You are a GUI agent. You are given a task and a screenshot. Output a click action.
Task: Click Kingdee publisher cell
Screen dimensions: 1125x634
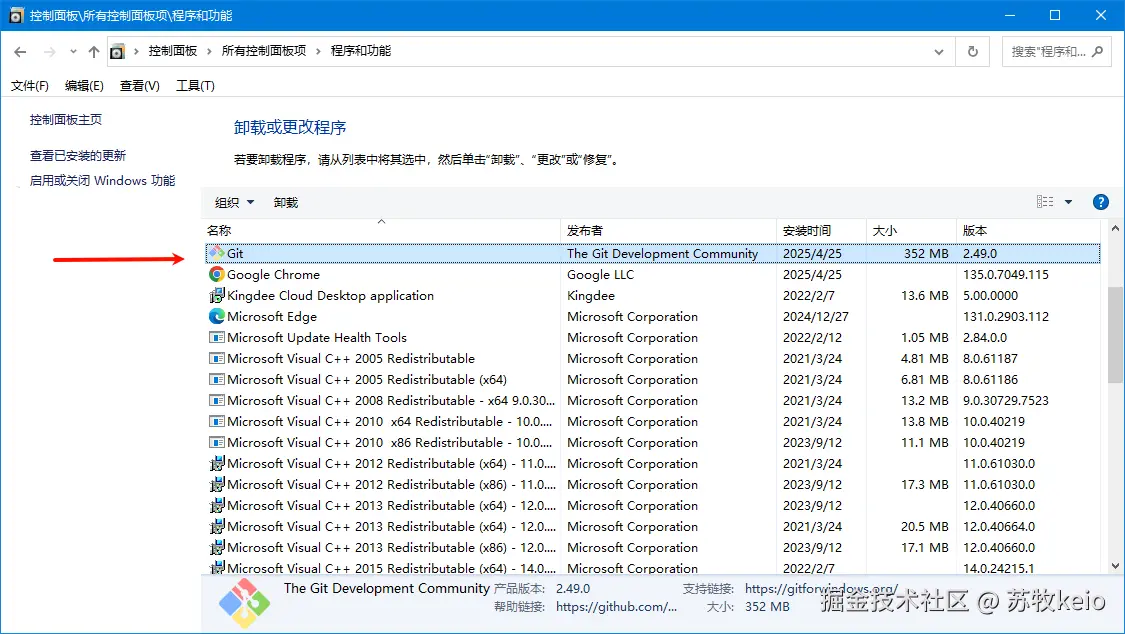coord(590,295)
